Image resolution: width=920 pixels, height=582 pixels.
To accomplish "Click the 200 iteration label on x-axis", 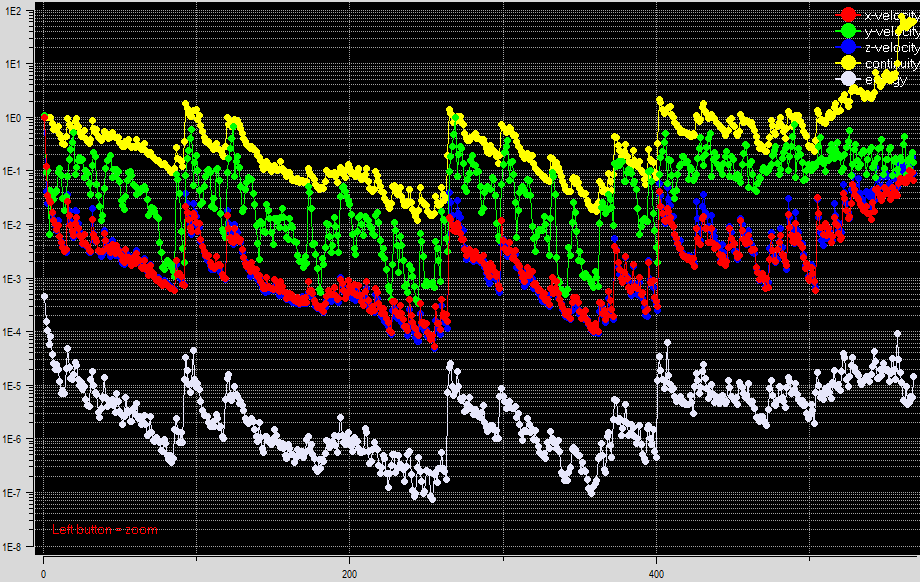I will coord(349,575).
